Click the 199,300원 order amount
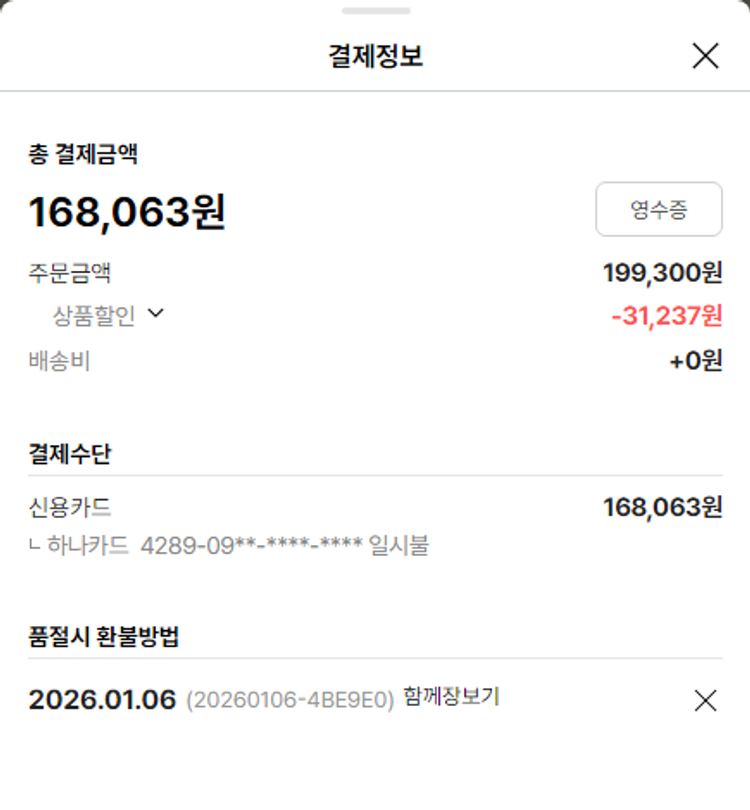The width and height of the screenshot is (750, 810). (x=662, y=271)
